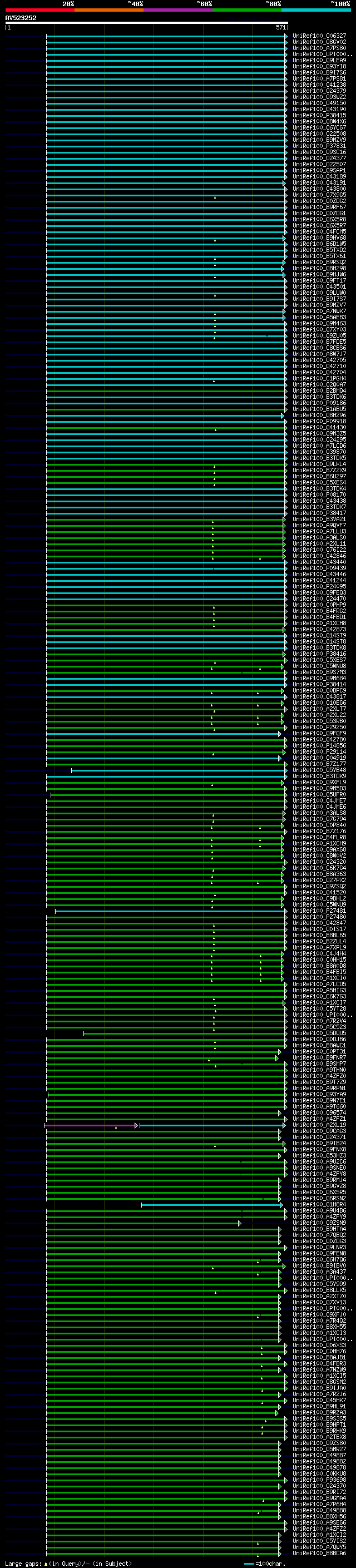356x1568 pixels.
Task: Select hit label UniRef100_P29114
Action: tap(319, 752)
